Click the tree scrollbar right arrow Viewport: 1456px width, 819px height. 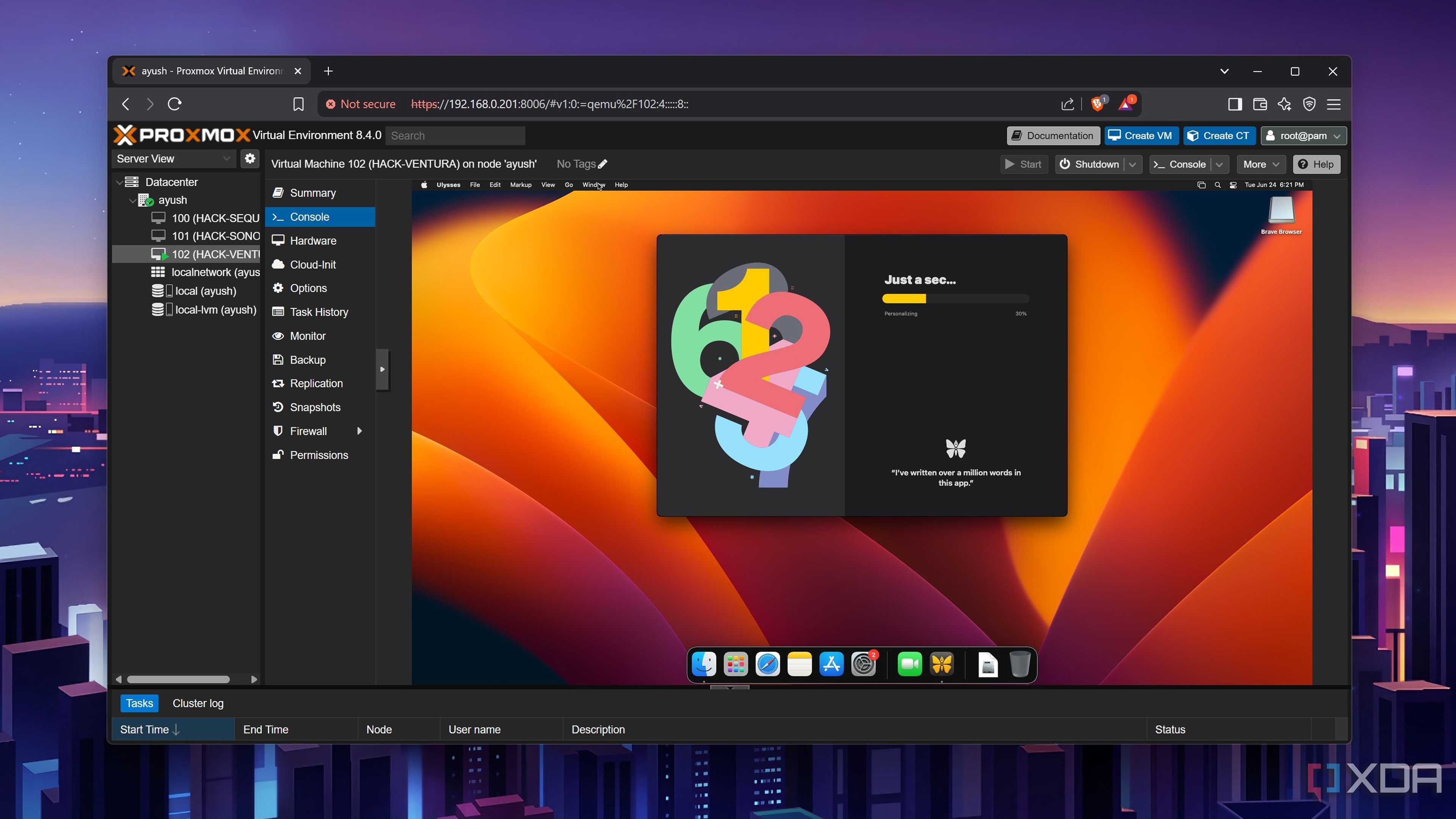click(x=254, y=679)
